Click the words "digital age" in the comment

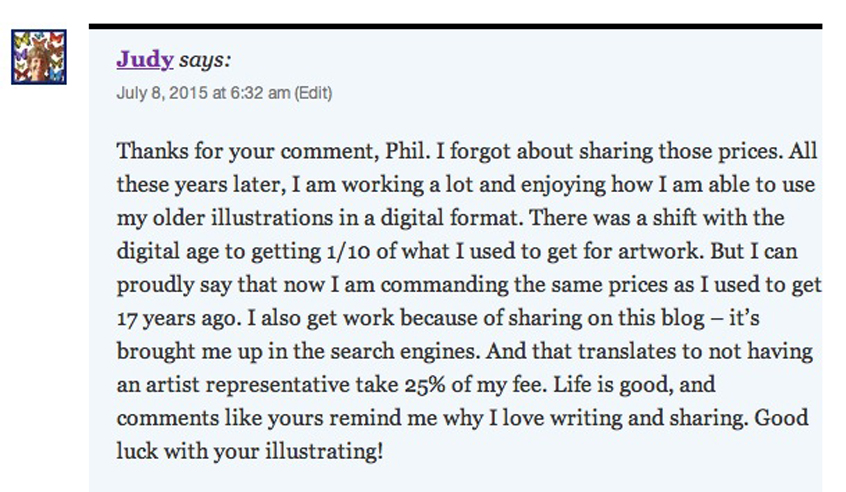pyautogui.click(x=167, y=250)
